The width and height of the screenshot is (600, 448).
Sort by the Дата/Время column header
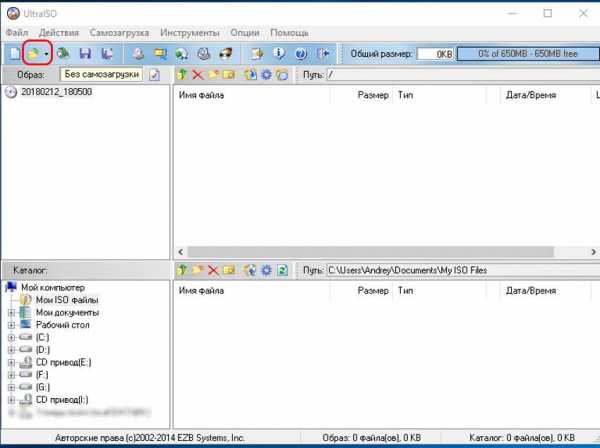[x=530, y=96]
